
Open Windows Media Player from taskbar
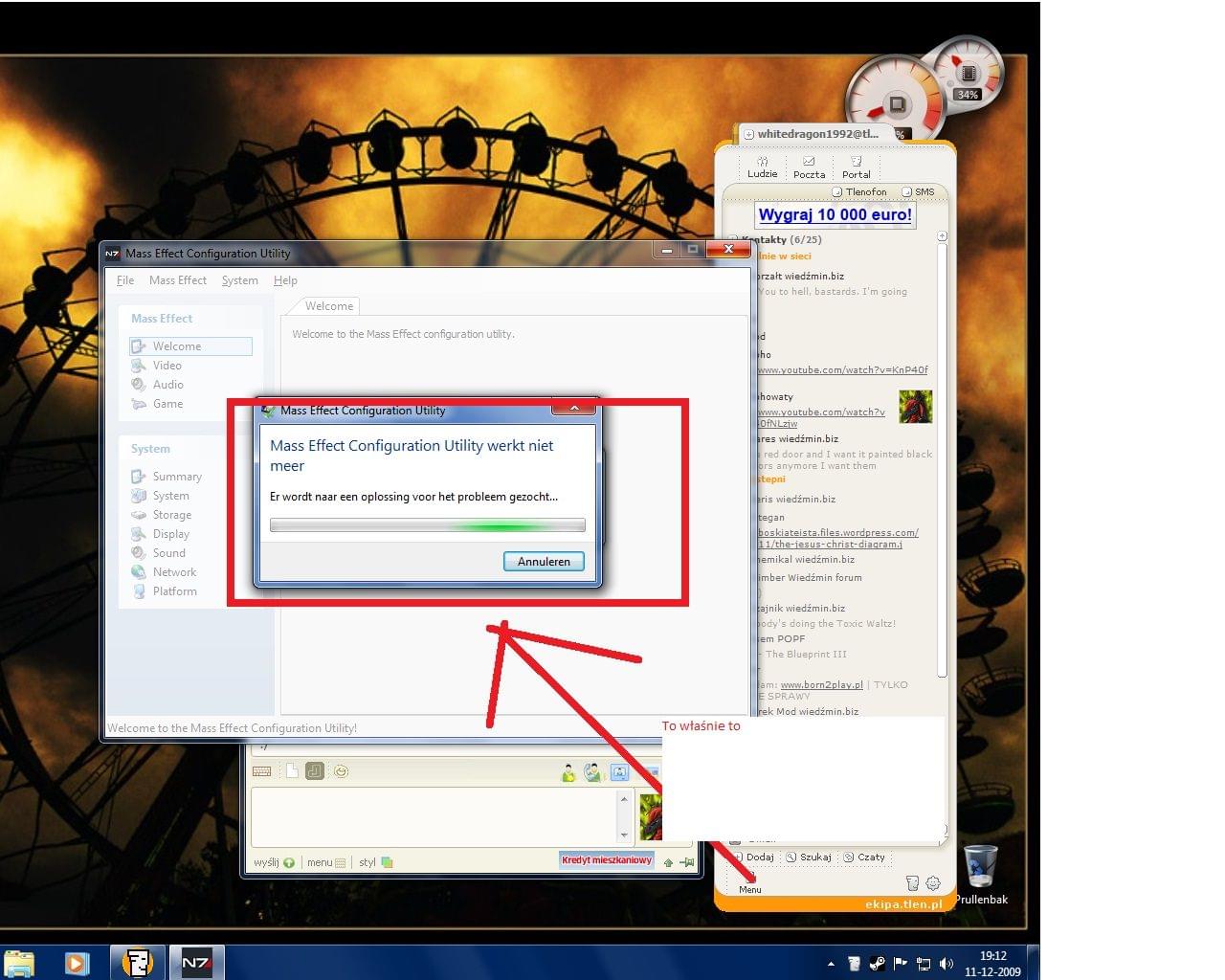(78, 963)
